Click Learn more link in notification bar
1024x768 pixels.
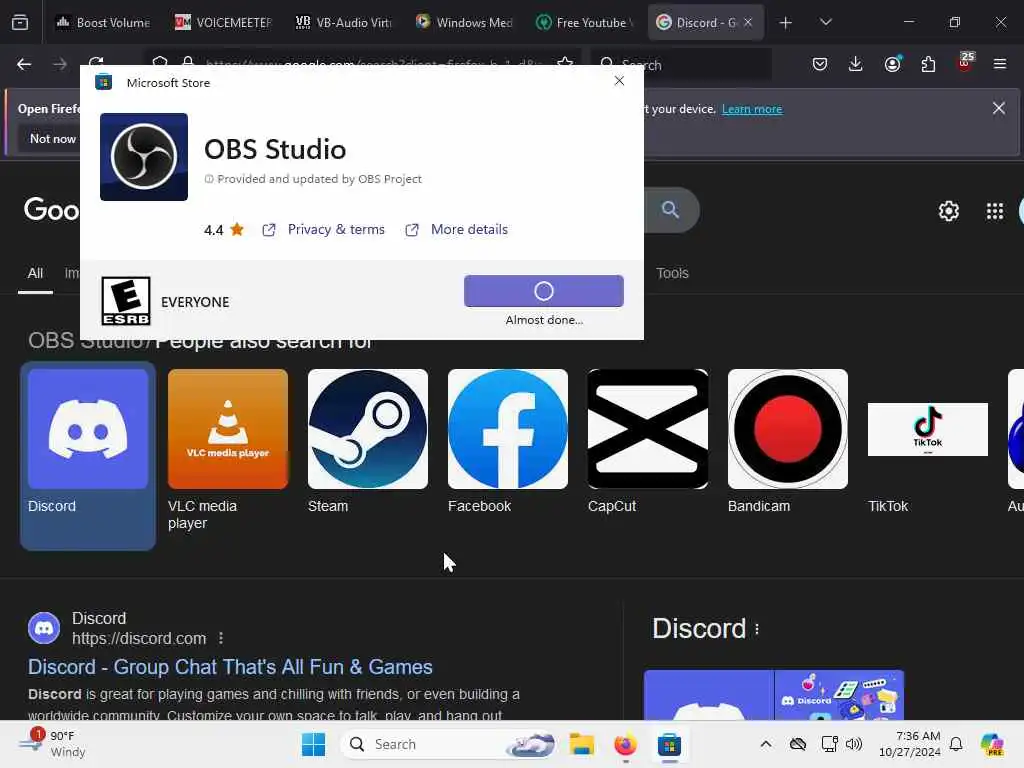point(752,109)
